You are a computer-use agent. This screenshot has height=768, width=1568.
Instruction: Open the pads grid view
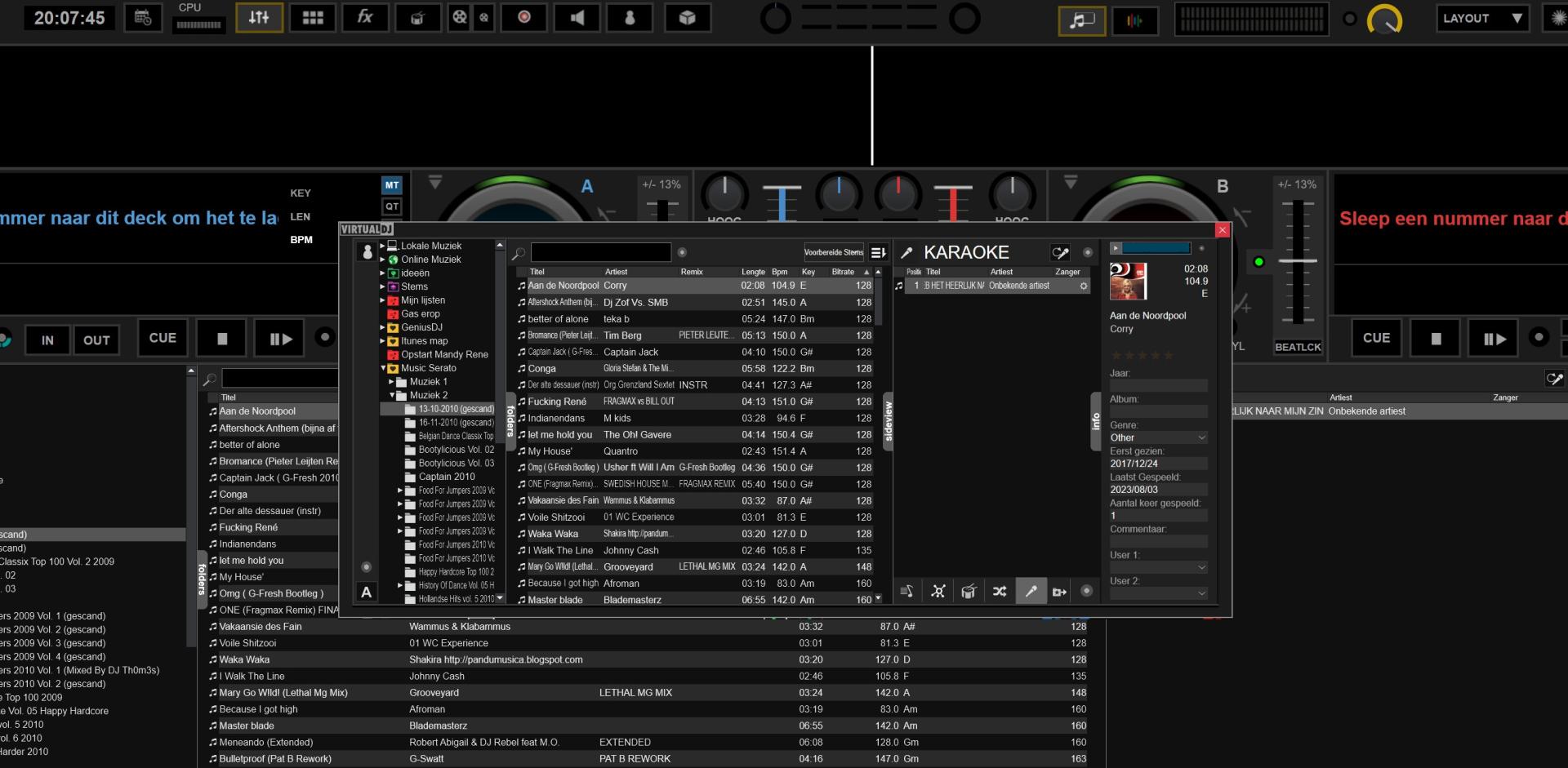(x=313, y=18)
